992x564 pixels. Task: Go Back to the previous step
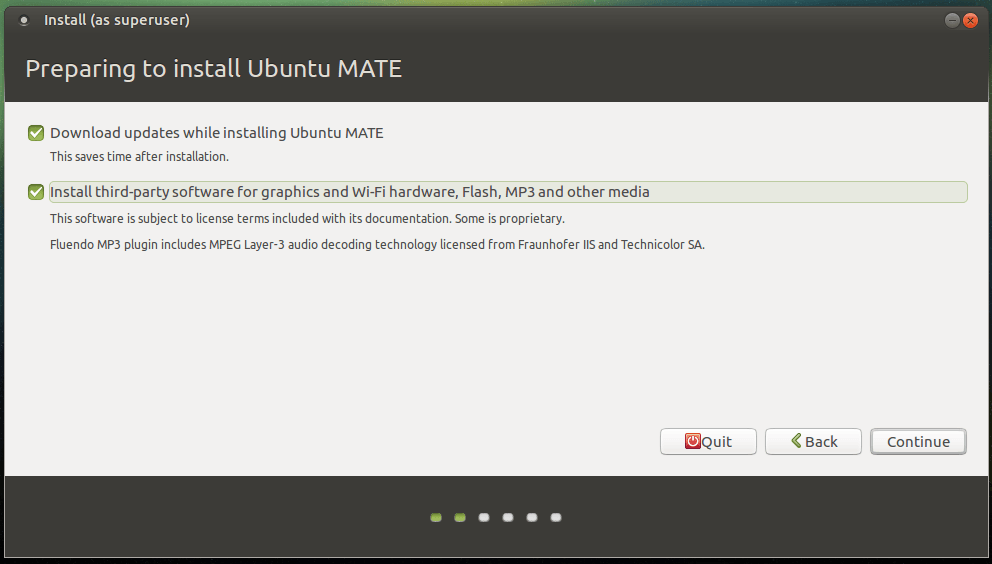pos(813,441)
